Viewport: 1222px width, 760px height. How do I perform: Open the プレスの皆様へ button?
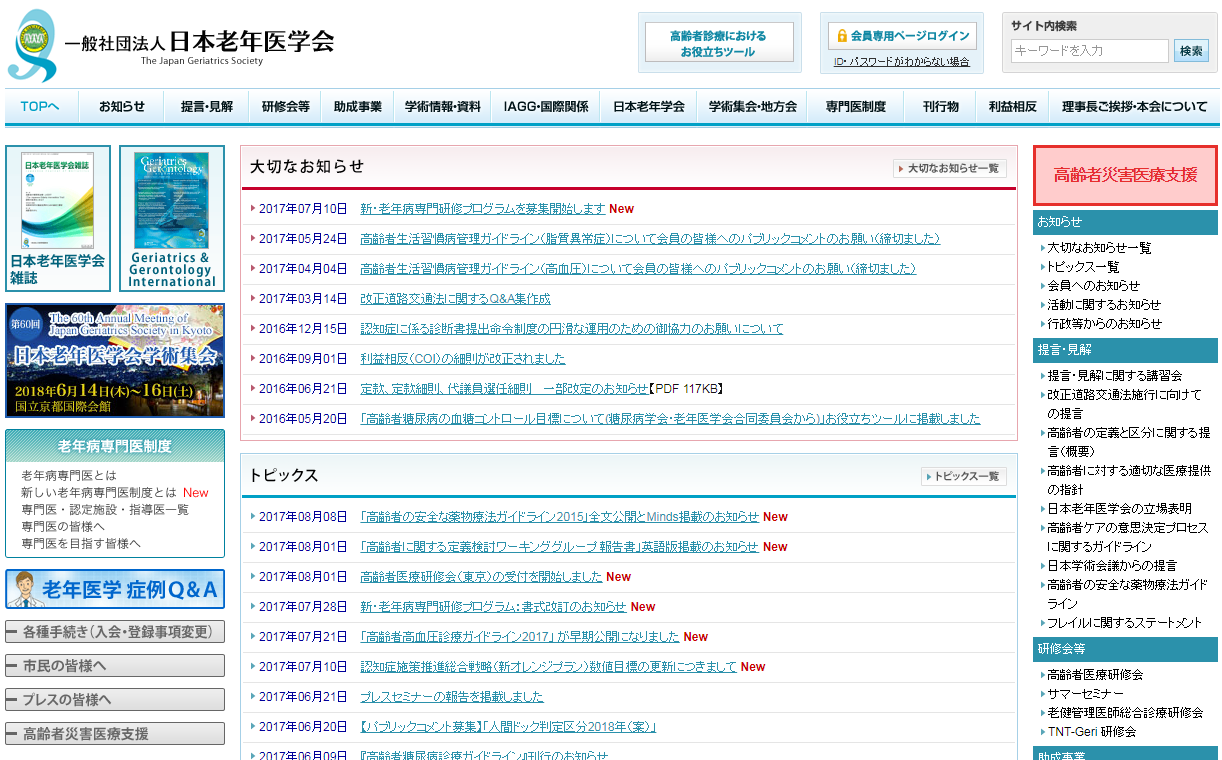click(x=115, y=700)
